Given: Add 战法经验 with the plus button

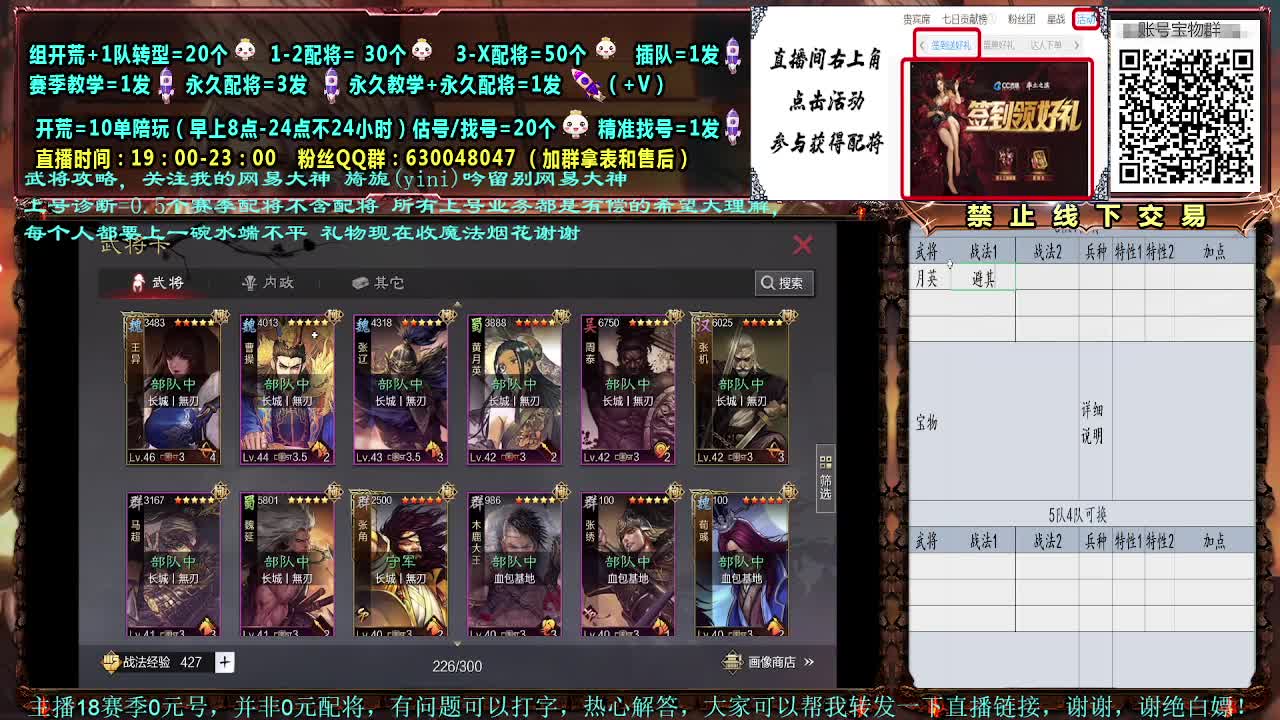Looking at the screenshot, I should [x=224, y=662].
